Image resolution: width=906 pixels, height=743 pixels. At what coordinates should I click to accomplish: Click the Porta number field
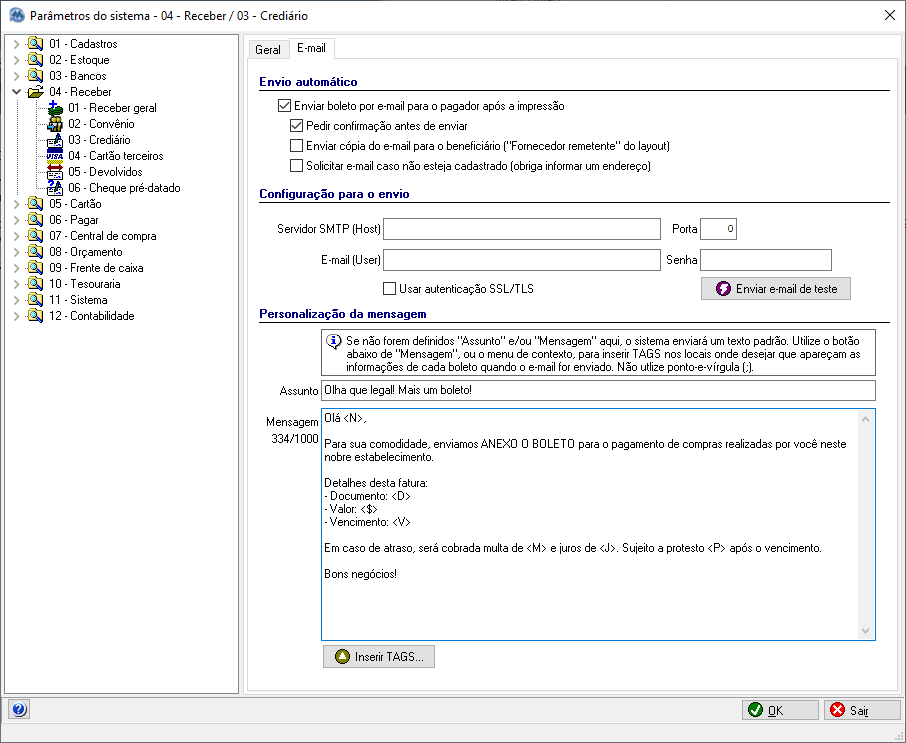click(718, 229)
